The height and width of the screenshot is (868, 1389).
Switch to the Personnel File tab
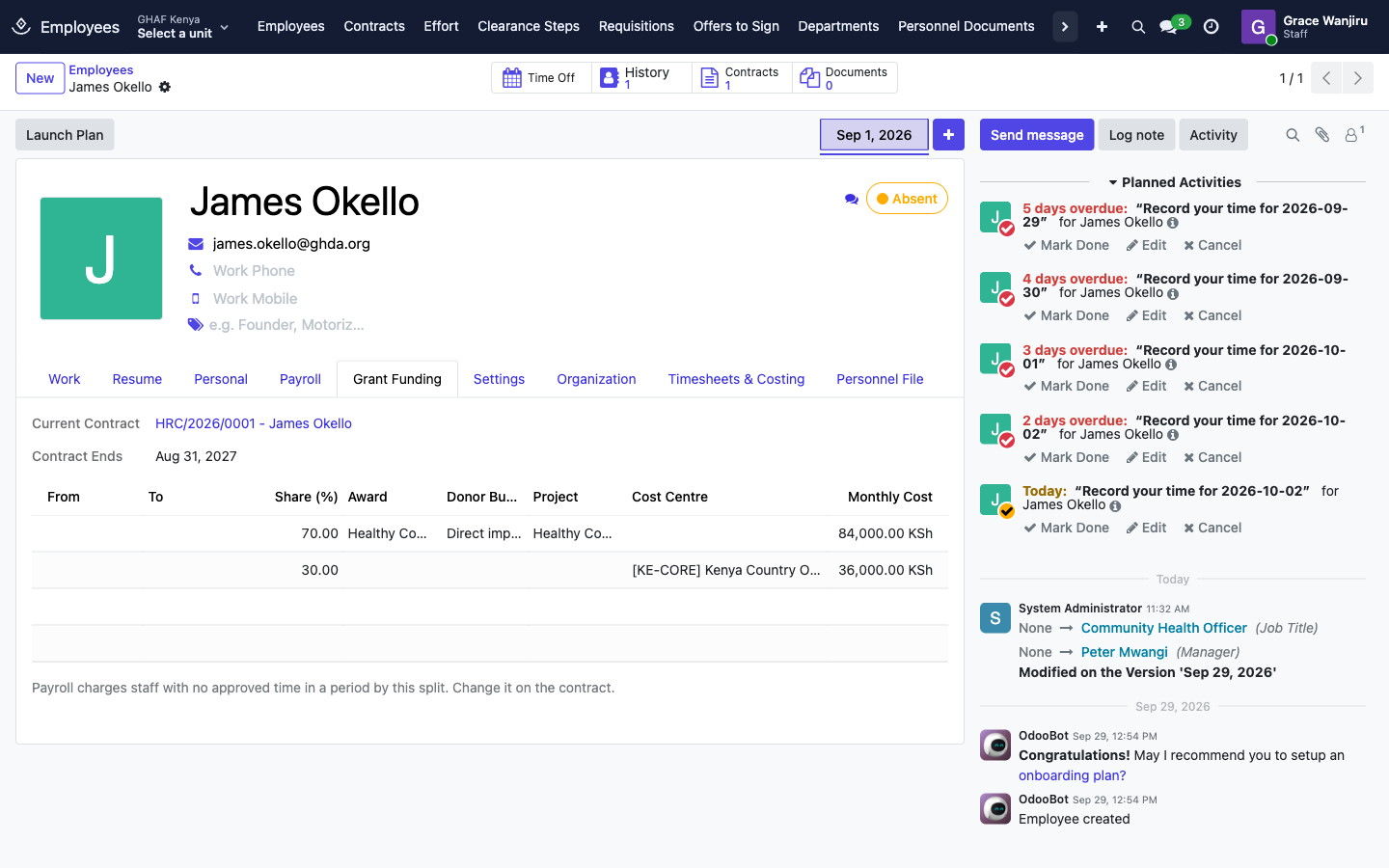click(x=880, y=379)
